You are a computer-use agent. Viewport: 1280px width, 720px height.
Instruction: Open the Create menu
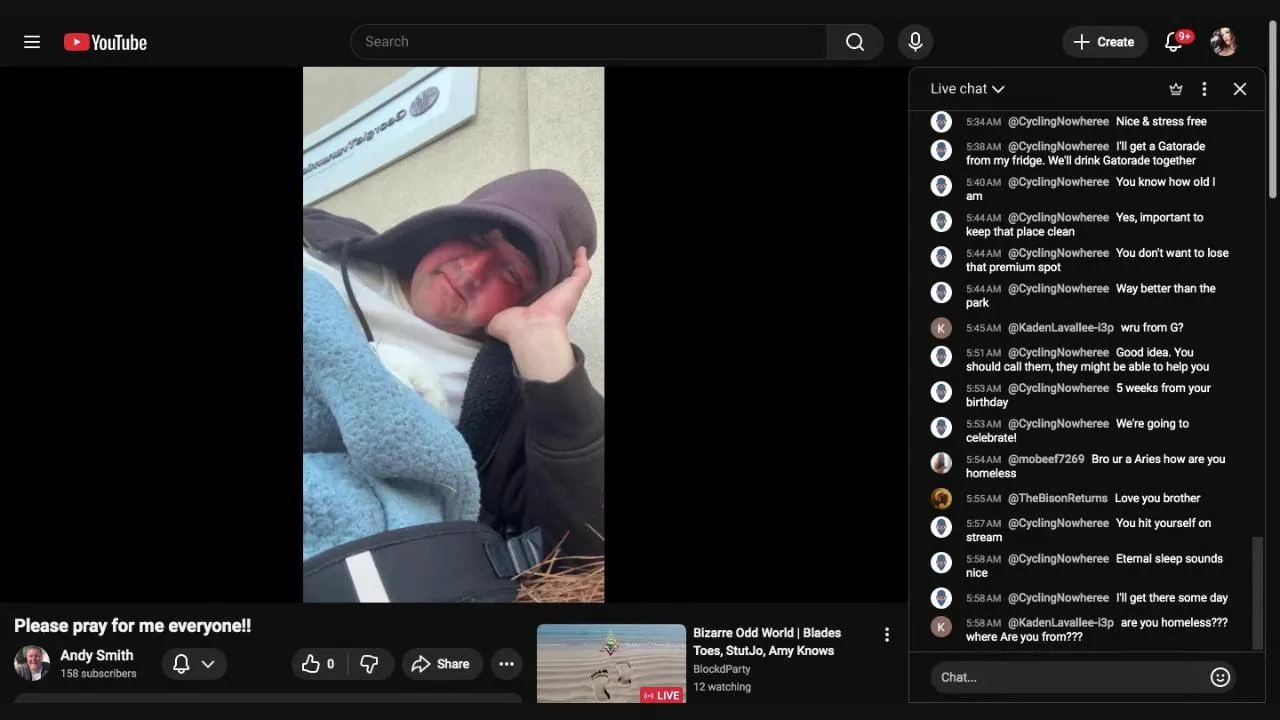[x=1104, y=42]
